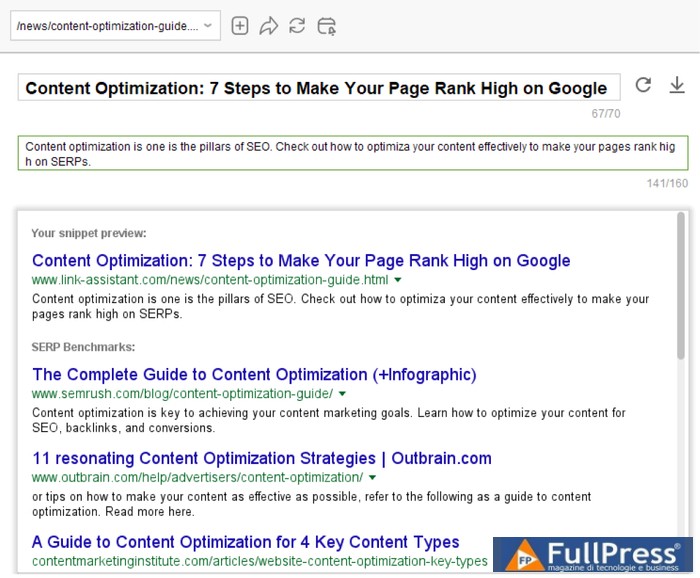The width and height of the screenshot is (700, 578).
Task: Click the share arrow icon in toolbar
Action: pos(268,26)
